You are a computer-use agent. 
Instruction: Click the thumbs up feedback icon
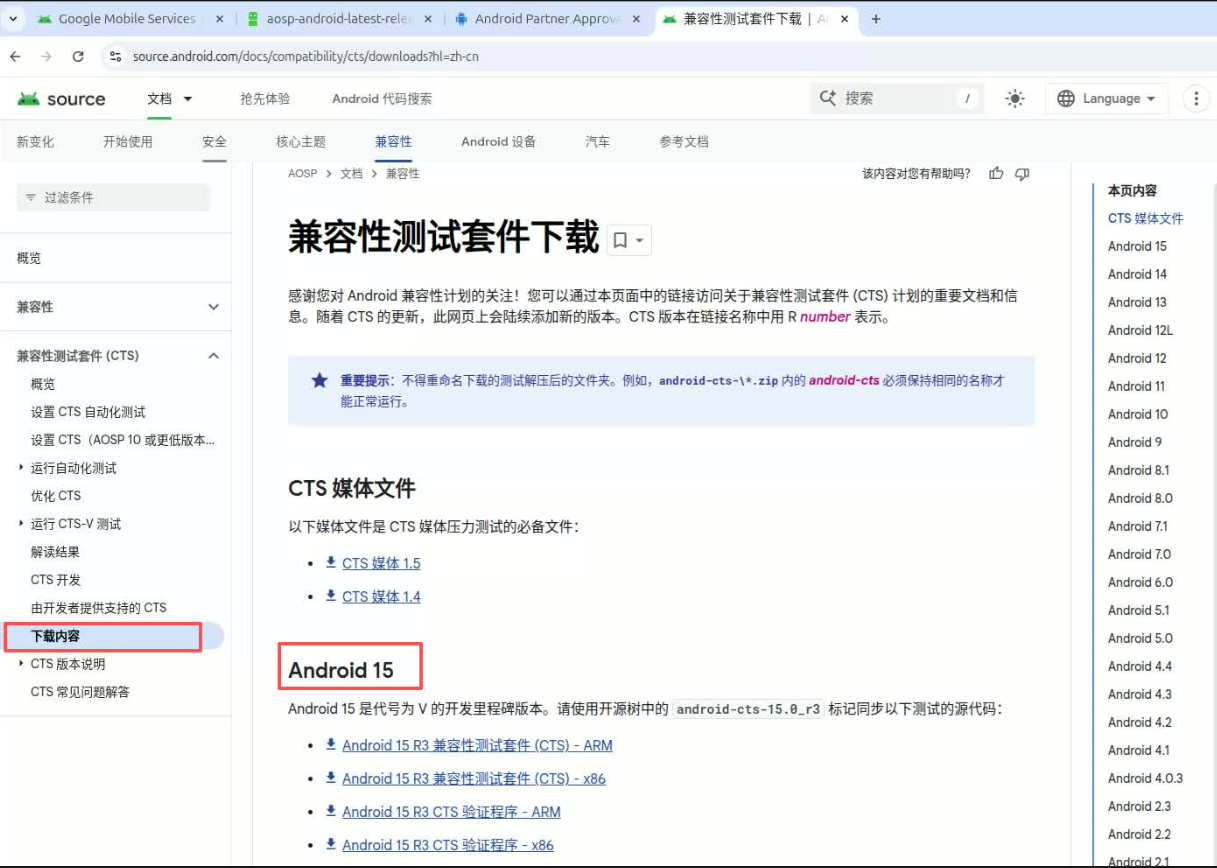(996, 173)
